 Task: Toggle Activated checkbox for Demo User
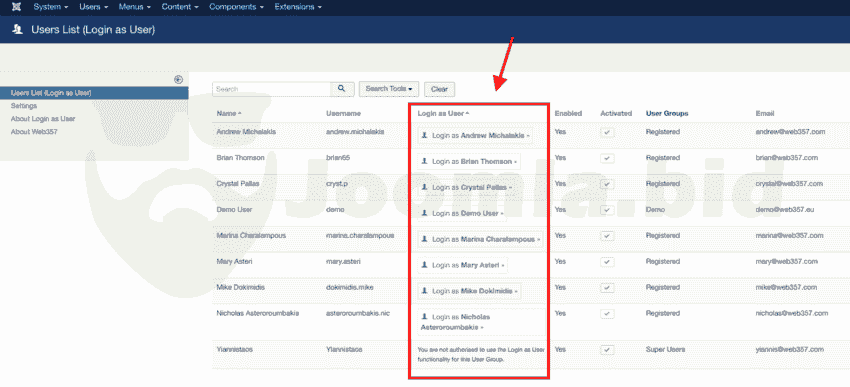point(608,210)
